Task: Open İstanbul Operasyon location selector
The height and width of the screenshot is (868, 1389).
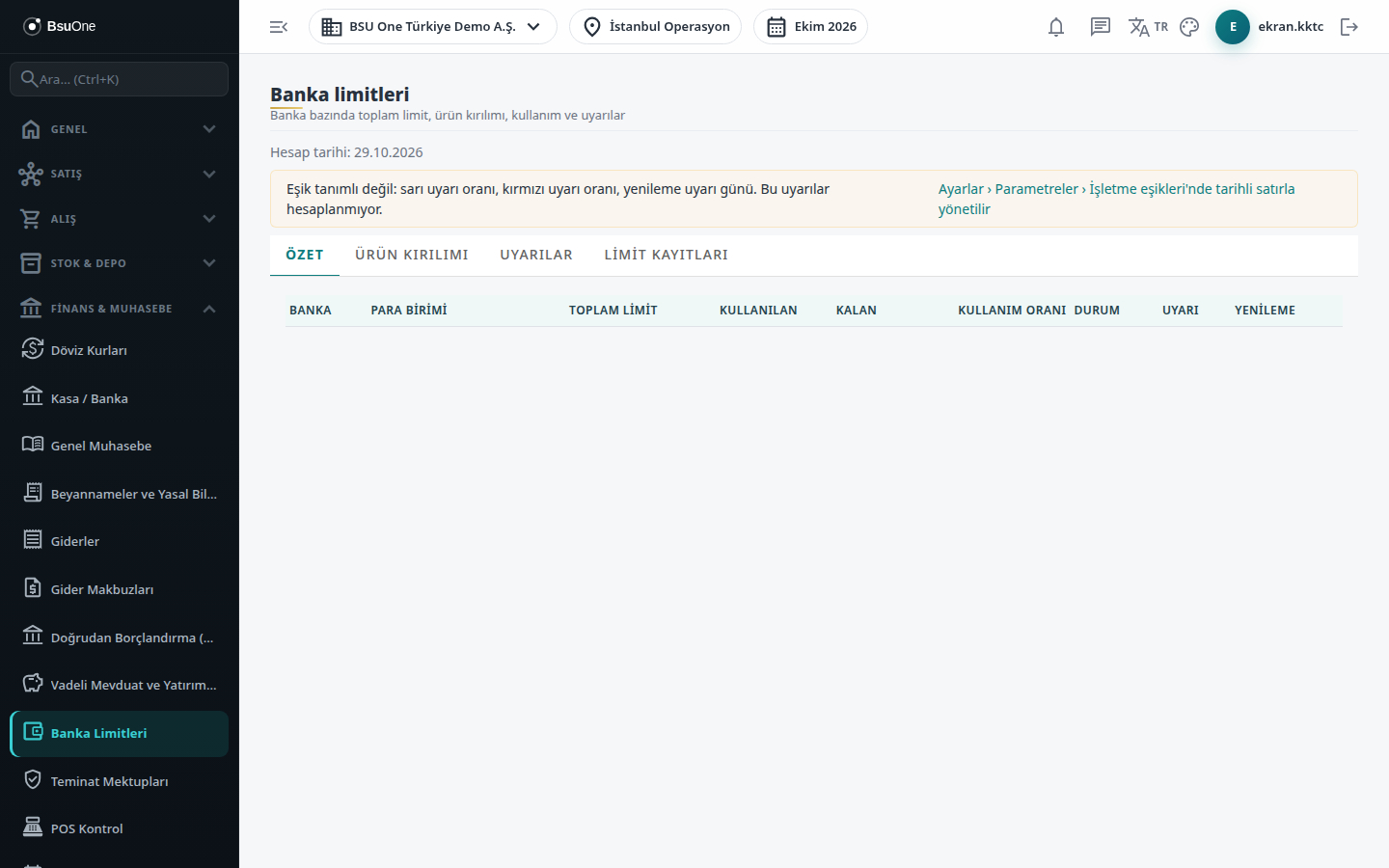Action: click(656, 27)
